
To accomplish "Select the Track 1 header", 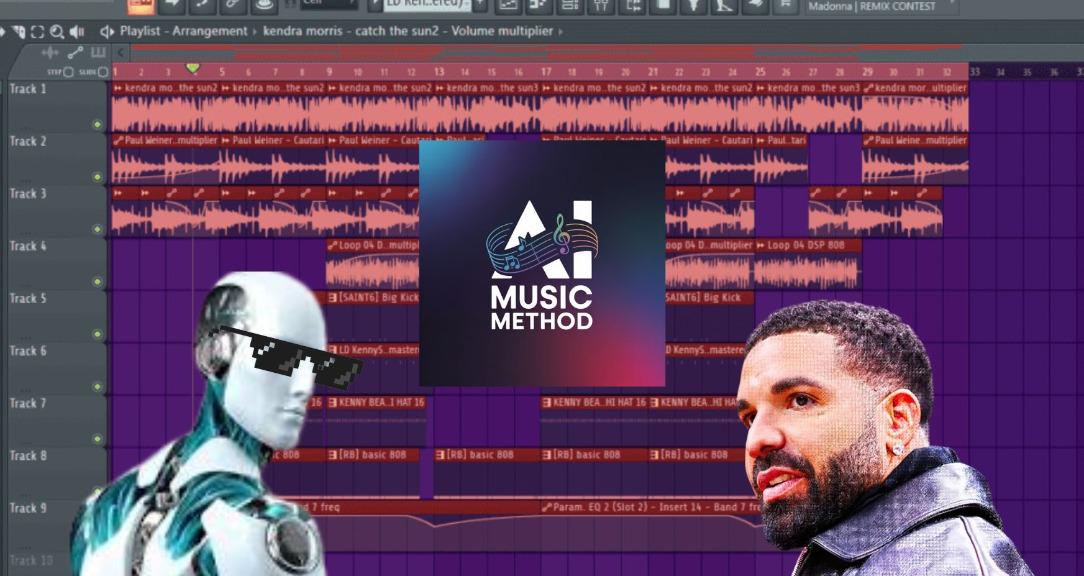I will pos(57,106).
